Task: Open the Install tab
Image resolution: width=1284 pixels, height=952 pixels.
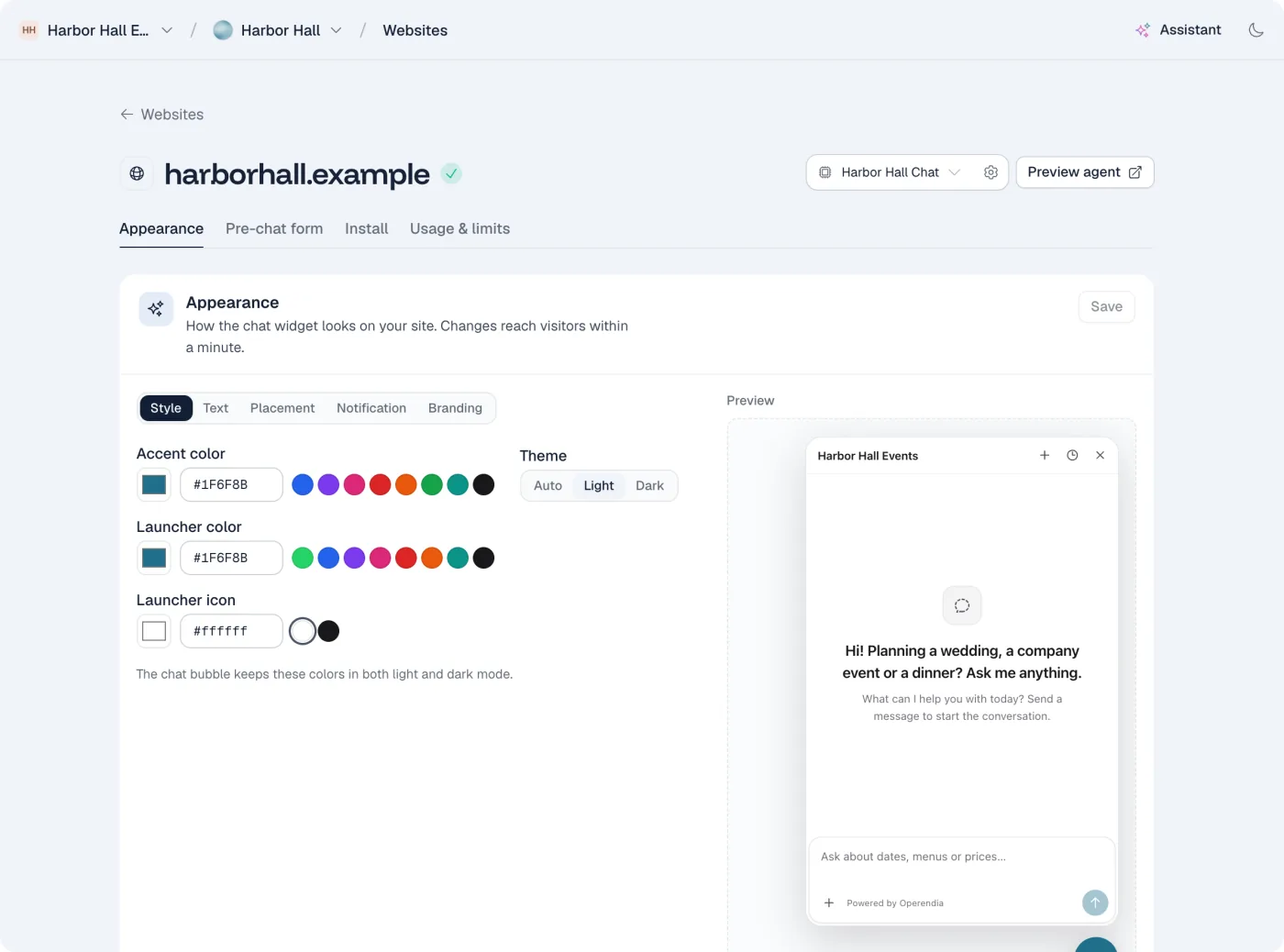Action: click(366, 228)
